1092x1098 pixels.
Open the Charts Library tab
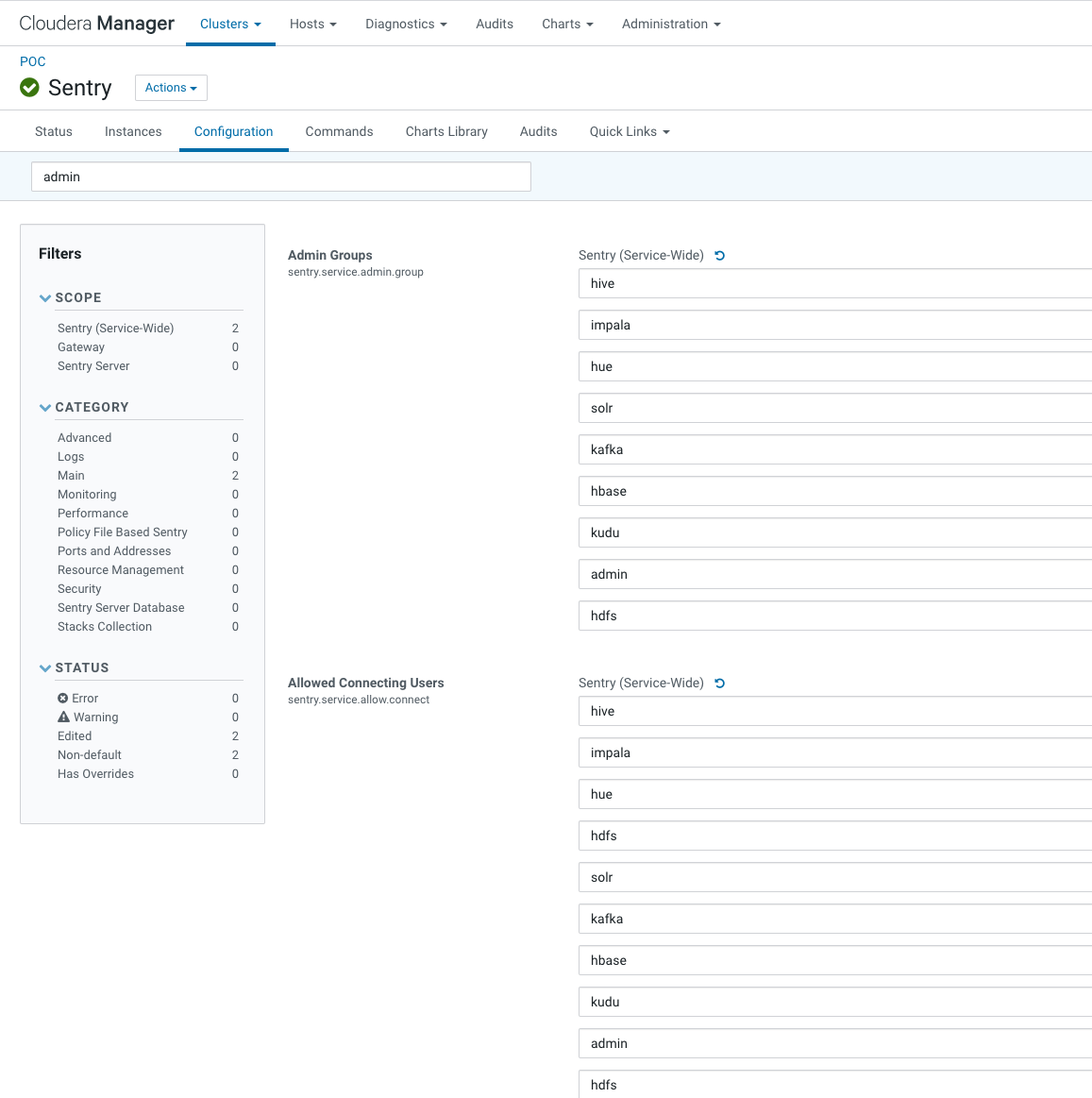pyautogui.click(x=446, y=131)
